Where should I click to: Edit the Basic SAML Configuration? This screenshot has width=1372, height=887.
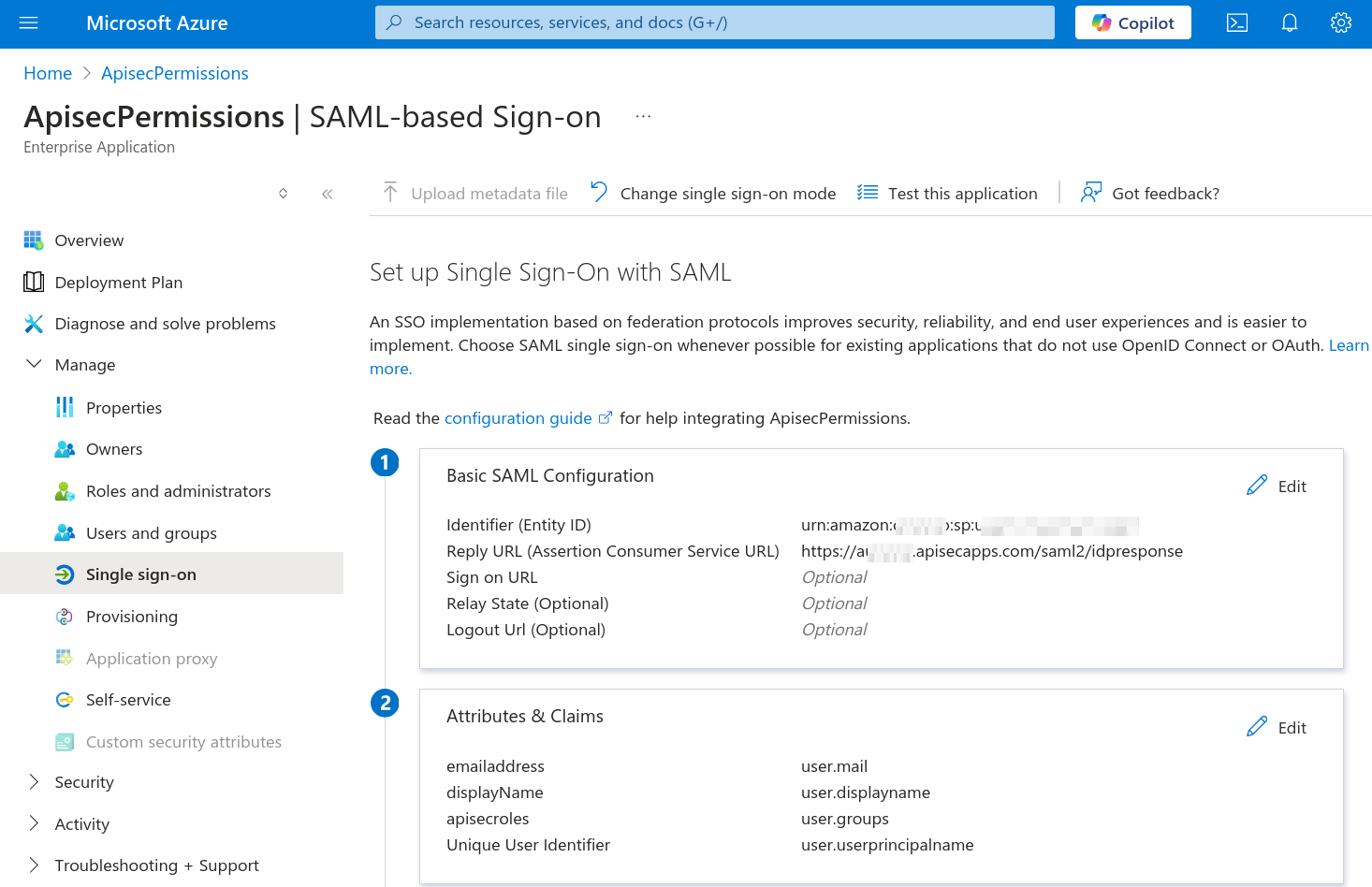coord(1277,486)
